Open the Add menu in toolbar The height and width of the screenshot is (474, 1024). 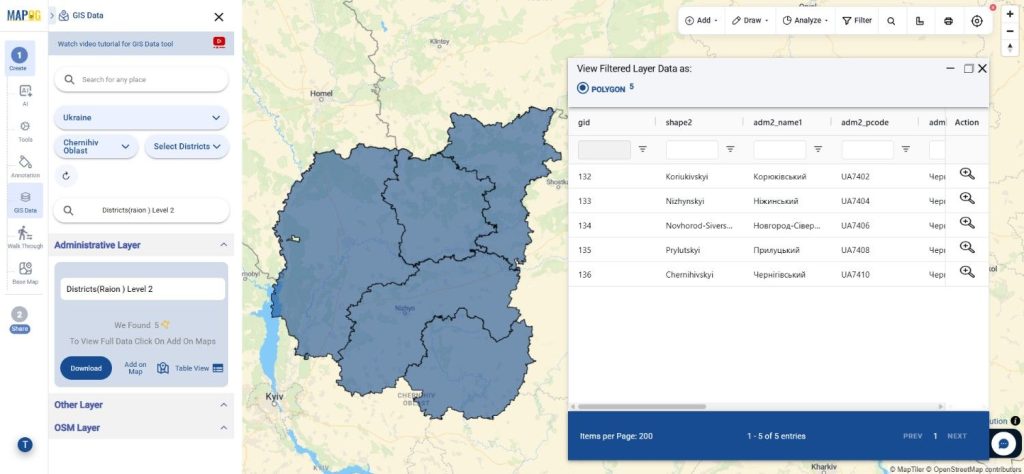tap(701, 21)
